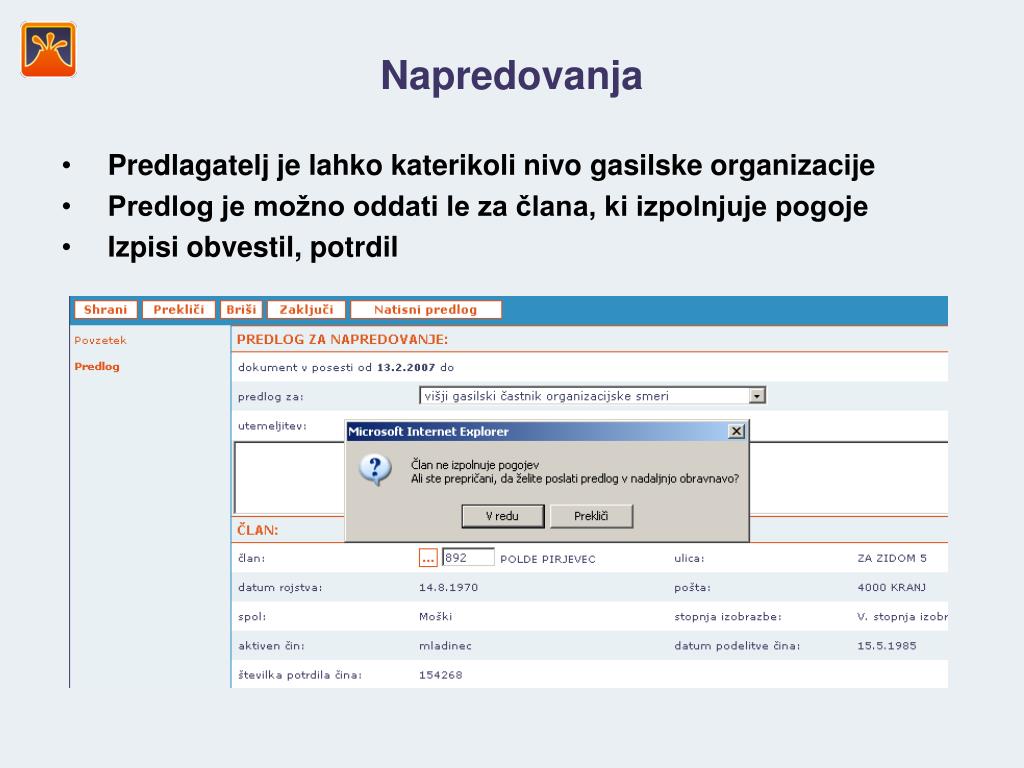
Task: Click the birth date "14.8.1970"
Action: 448,588
